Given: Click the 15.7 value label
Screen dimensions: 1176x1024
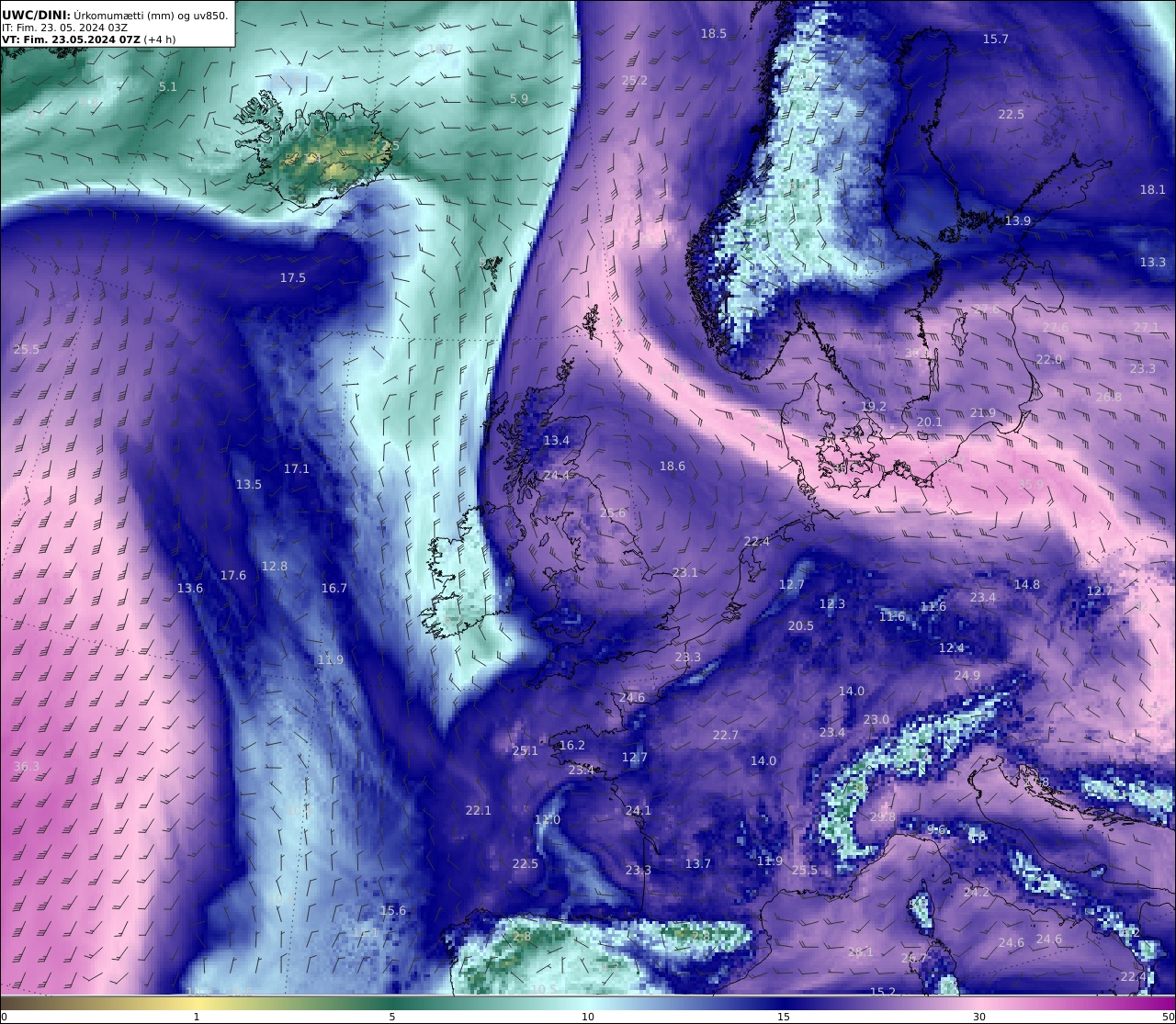Looking at the screenshot, I should tap(996, 39).
